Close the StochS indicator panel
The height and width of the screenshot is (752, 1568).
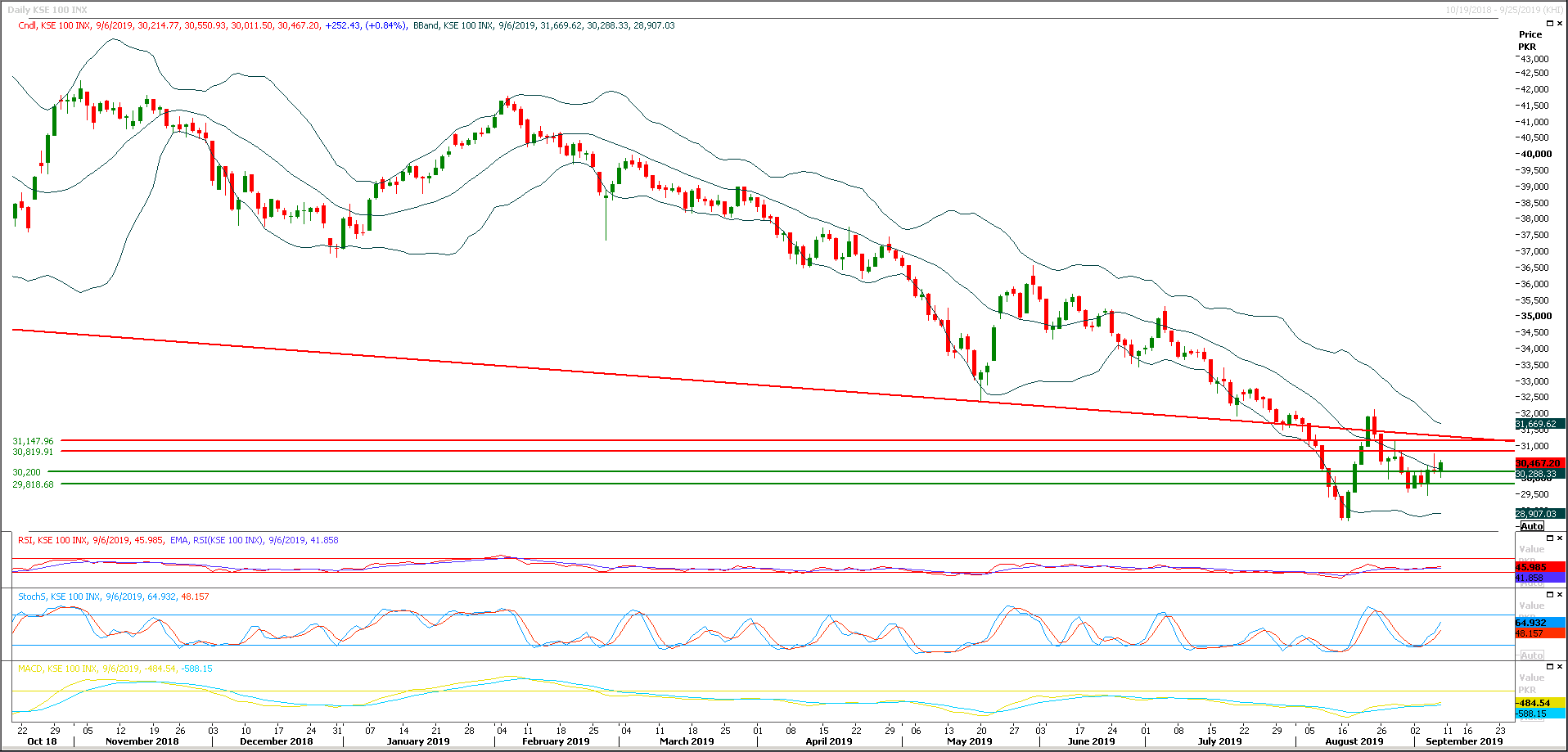(x=1559, y=594)
